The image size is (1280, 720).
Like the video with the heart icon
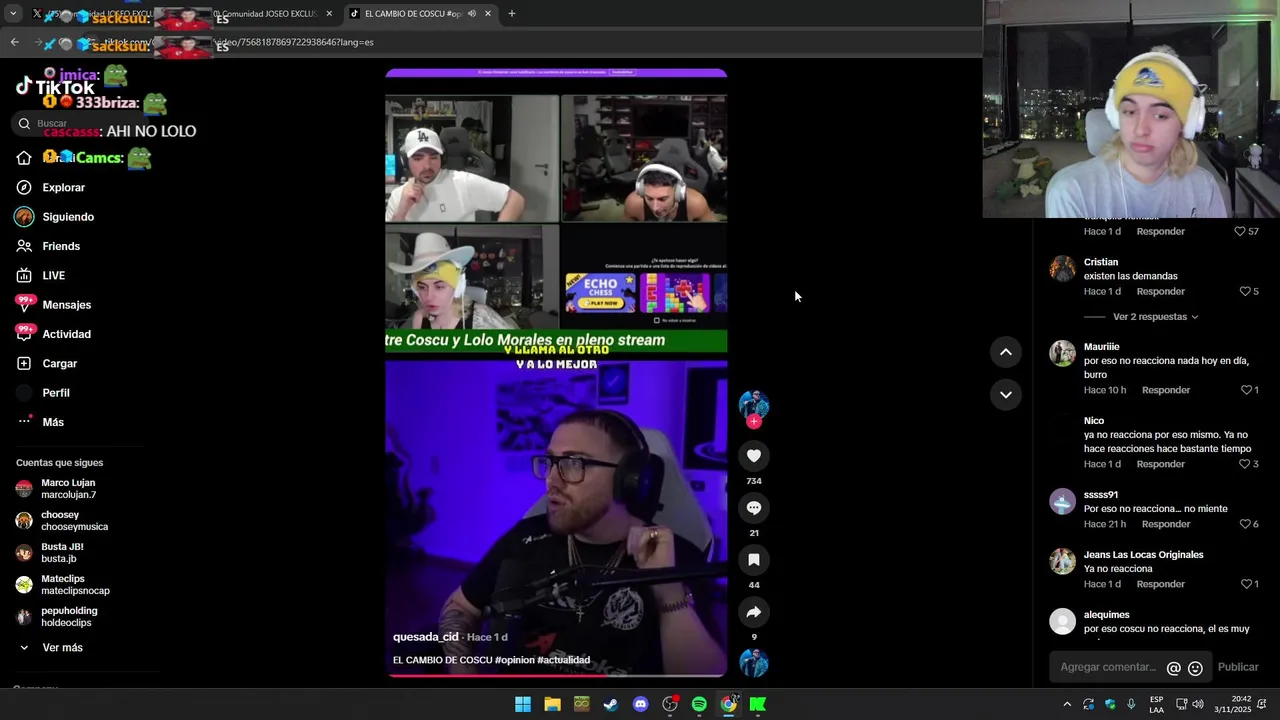click(x=754, y=456)
